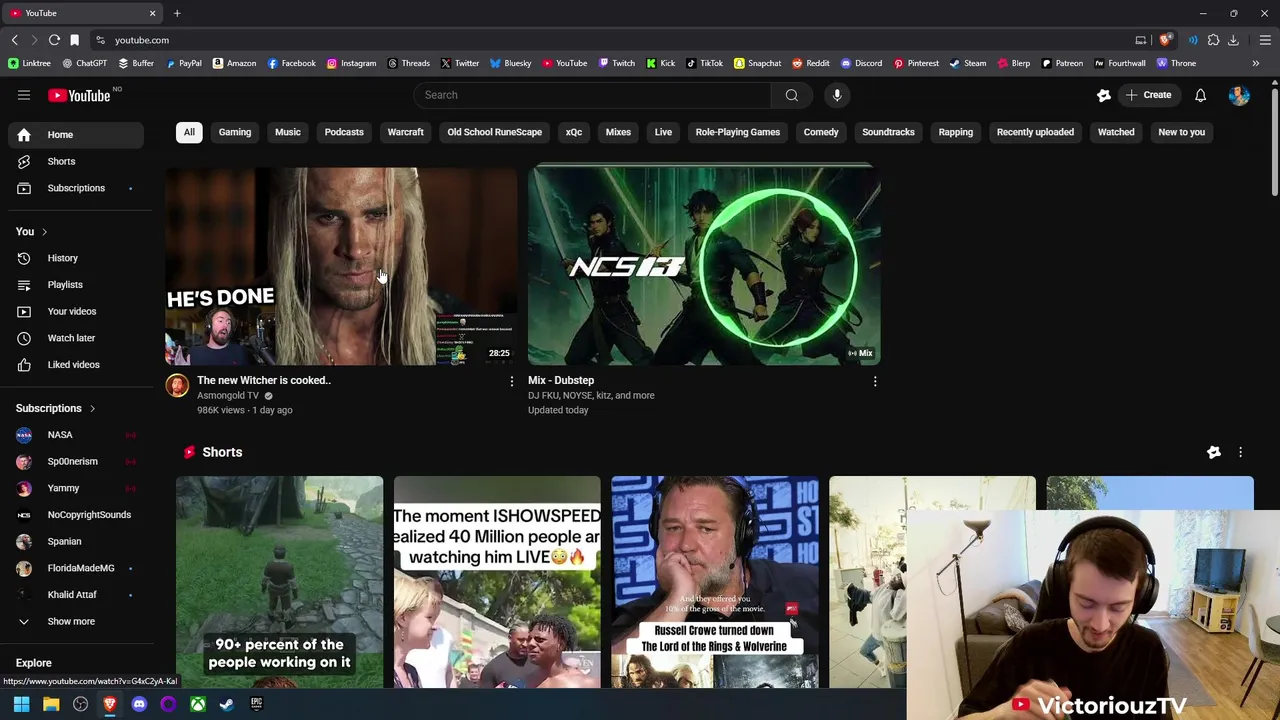Image resolution: width=1280 pixels, height=720 pixels.
Task: Open a new browser tab
Action: point(177,13)
